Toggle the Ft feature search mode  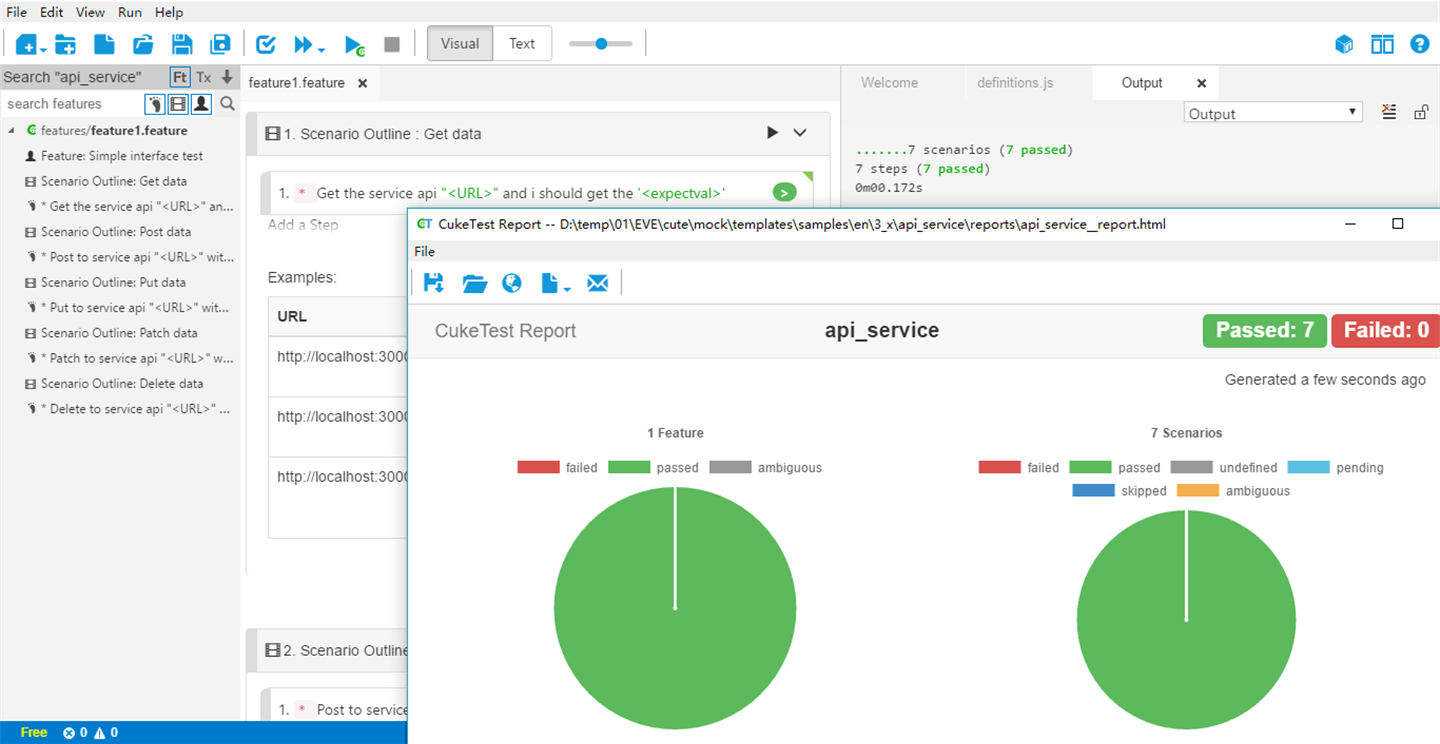pyautogui.click(x=180, y=77)
